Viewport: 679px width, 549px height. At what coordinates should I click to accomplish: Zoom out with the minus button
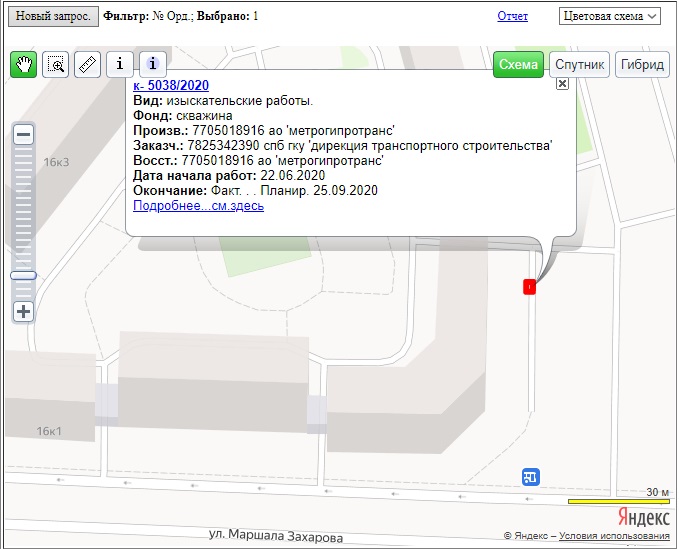24,134
